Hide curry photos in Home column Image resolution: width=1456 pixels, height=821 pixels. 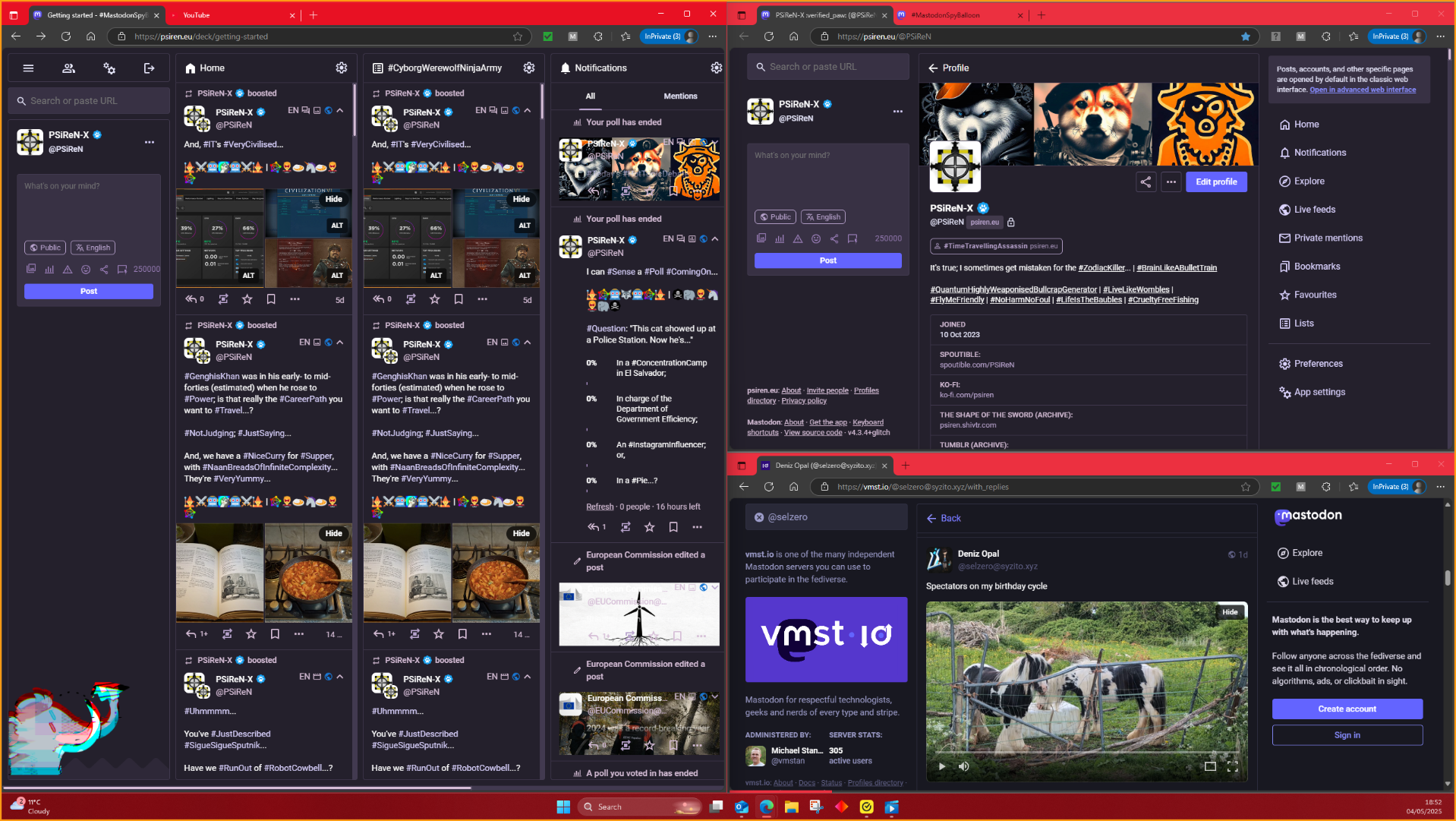[x=334, y=534]
